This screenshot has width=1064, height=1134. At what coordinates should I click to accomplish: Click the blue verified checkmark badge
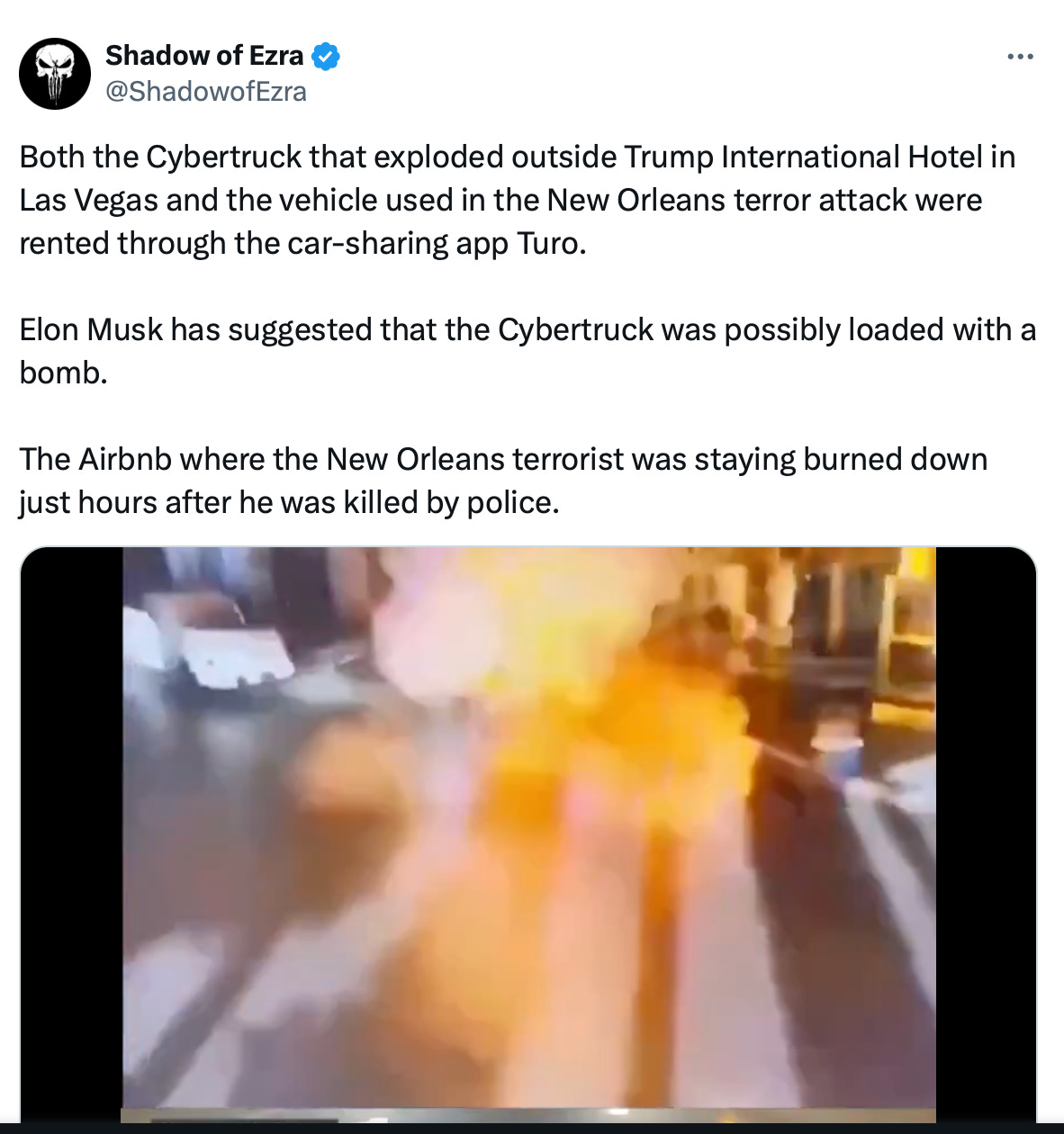[325, 57]
